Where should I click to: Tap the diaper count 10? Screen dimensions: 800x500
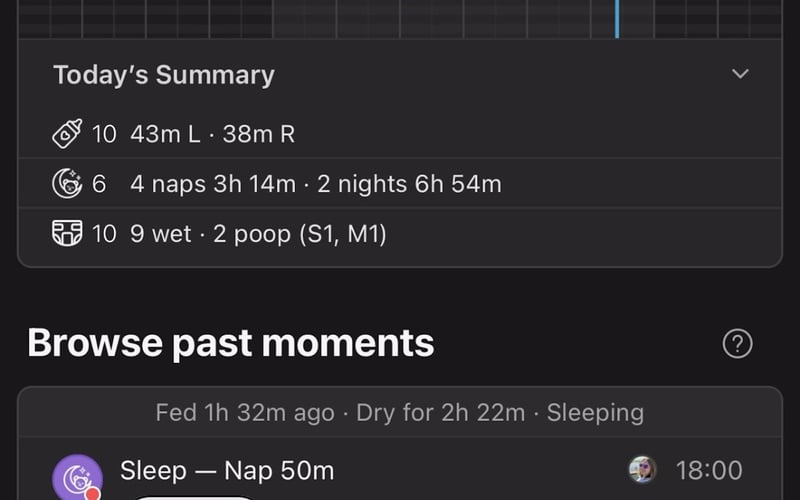104,234
